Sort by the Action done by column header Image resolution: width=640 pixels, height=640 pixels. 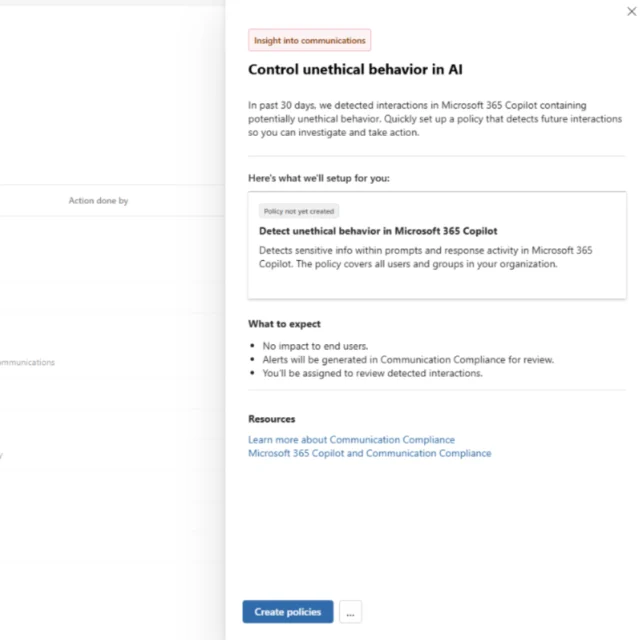pos(98,201)
